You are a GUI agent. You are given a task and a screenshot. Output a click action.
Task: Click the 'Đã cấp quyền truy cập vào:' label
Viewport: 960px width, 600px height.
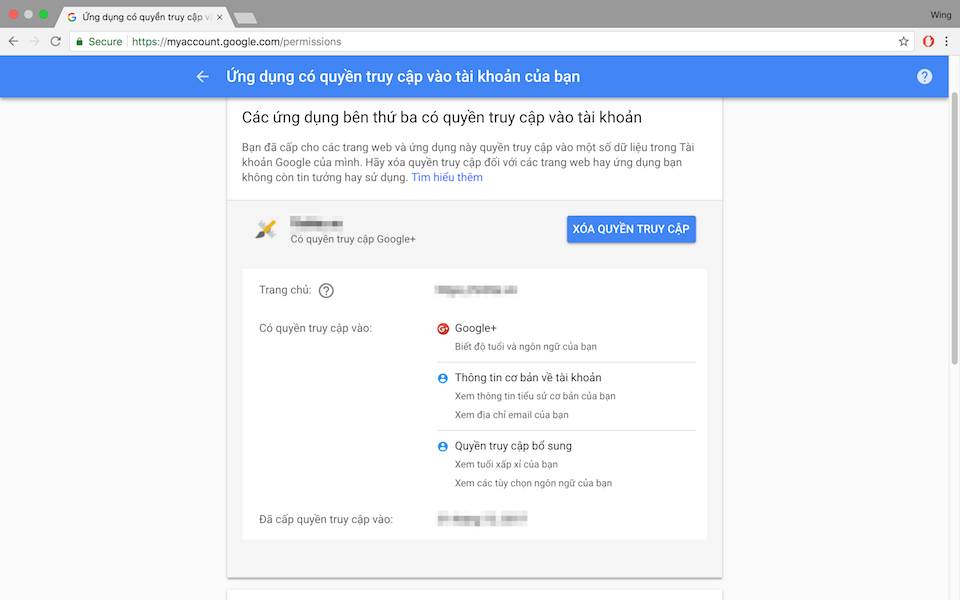click(x=326, y=519)
